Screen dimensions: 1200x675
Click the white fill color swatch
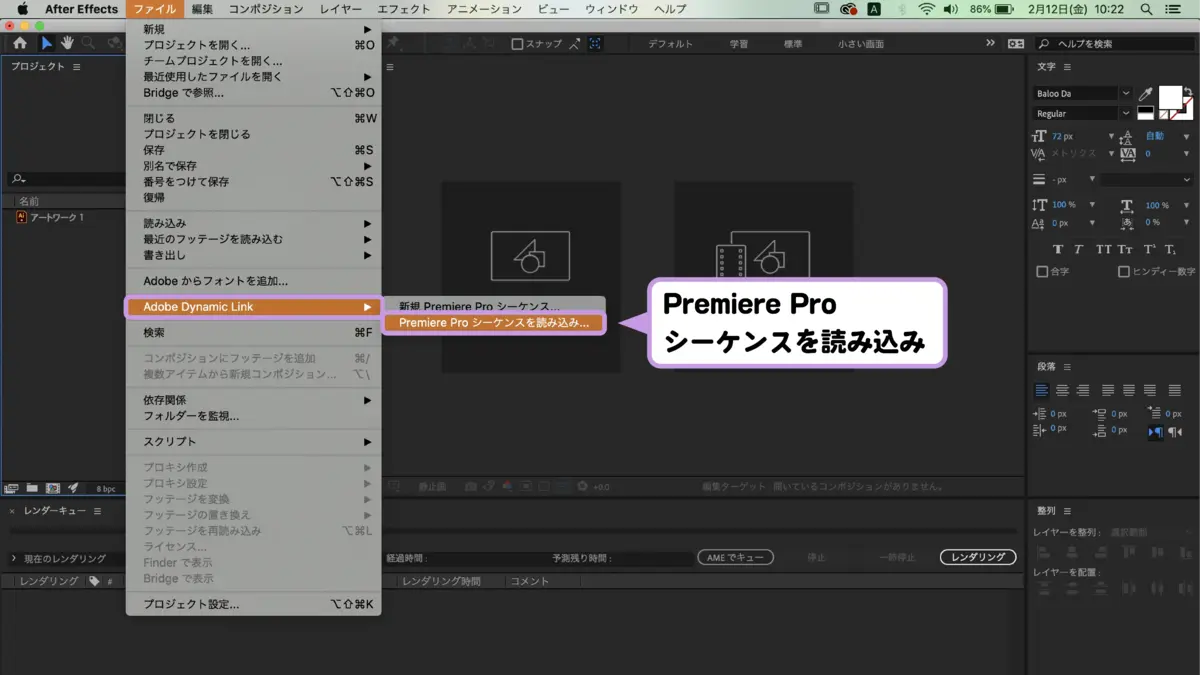[1170, 98]
